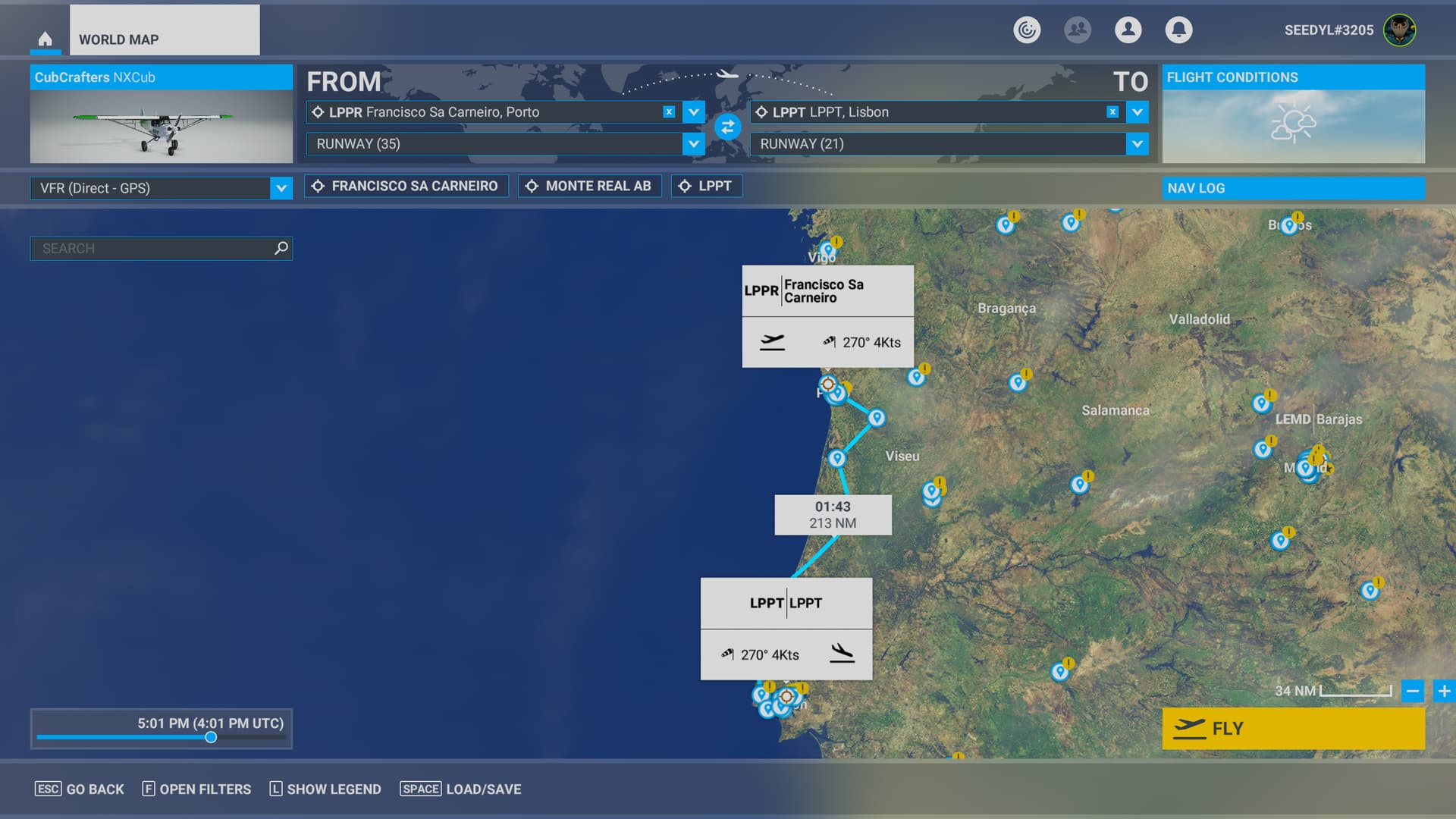Image resolution: width=1456 pixels, height=819 pixels.
Task: Zoom in map with plus icon
Action: click(x=1444, y=691)
